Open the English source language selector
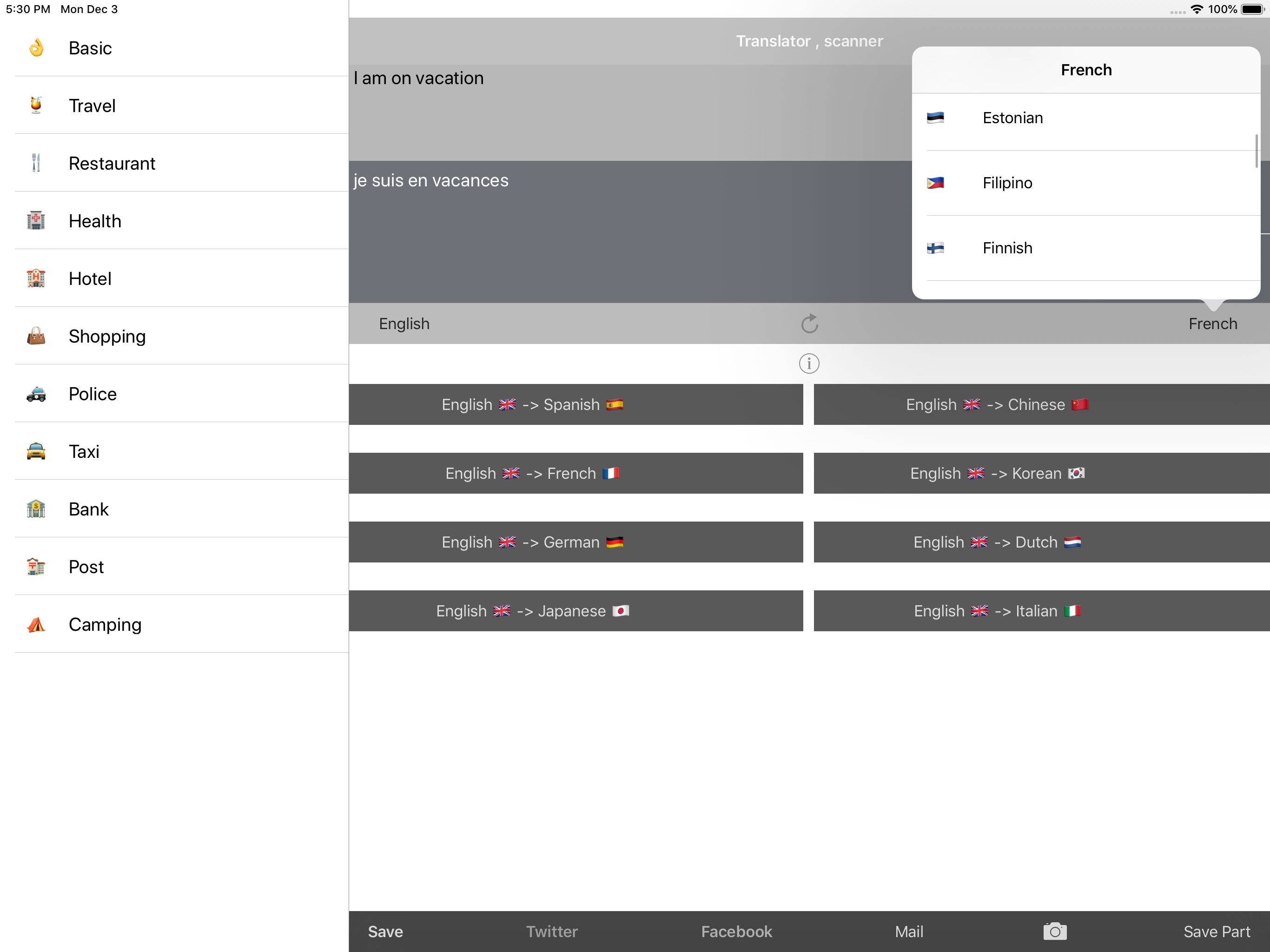Image resolution: width=1270 pixels, height=952 pixels. tap(404, 323)
